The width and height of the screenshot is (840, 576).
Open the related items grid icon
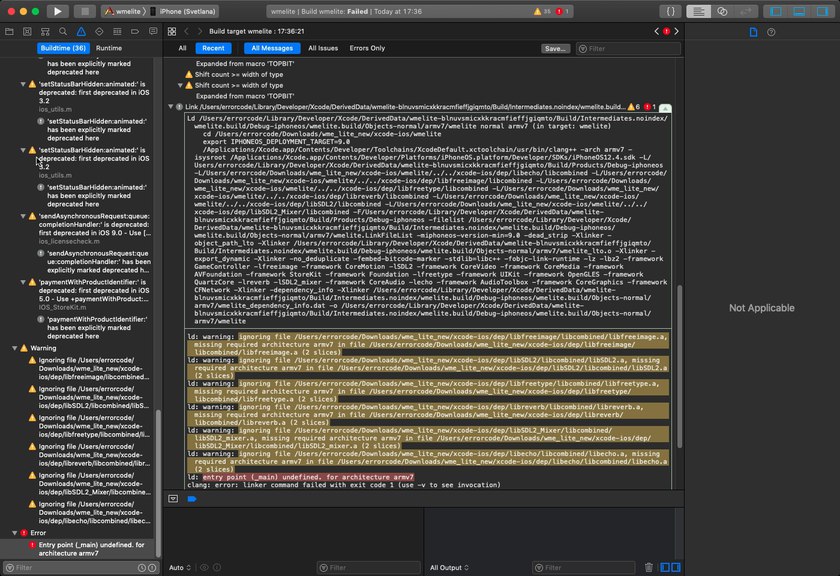(x=172, y=32)
